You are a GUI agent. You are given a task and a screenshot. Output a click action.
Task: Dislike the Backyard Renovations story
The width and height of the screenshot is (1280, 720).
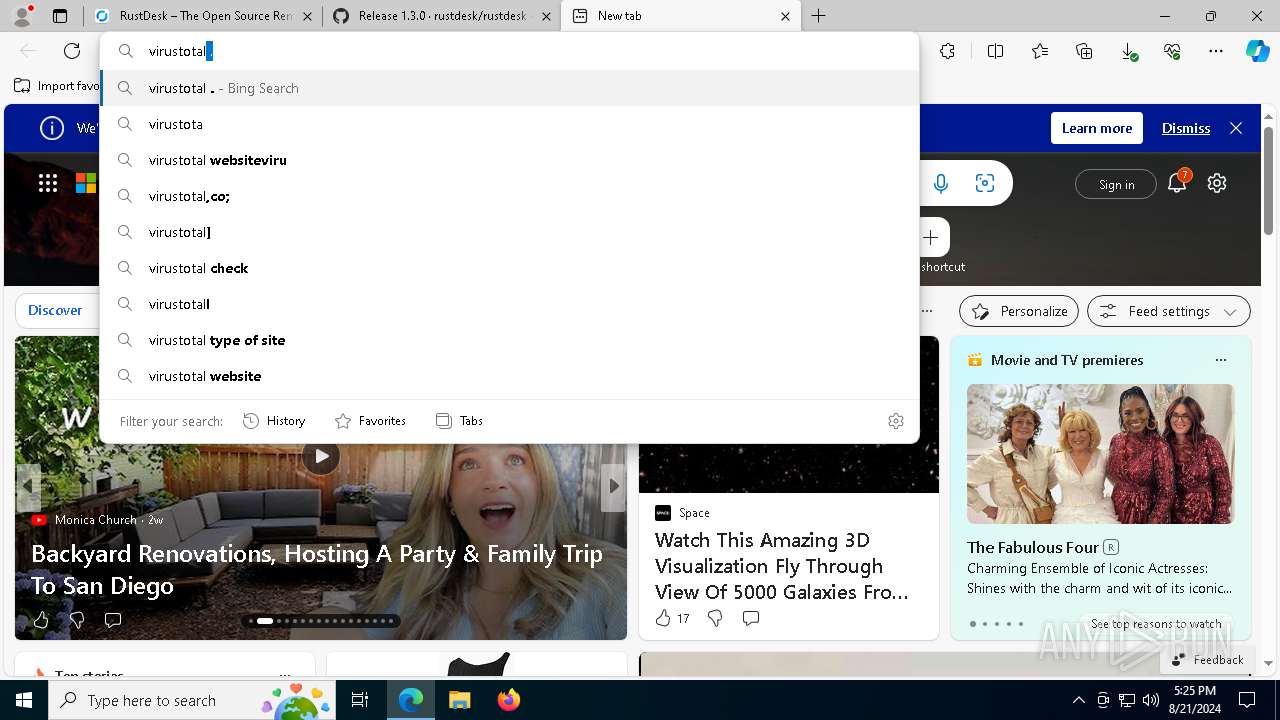(77, 620)
